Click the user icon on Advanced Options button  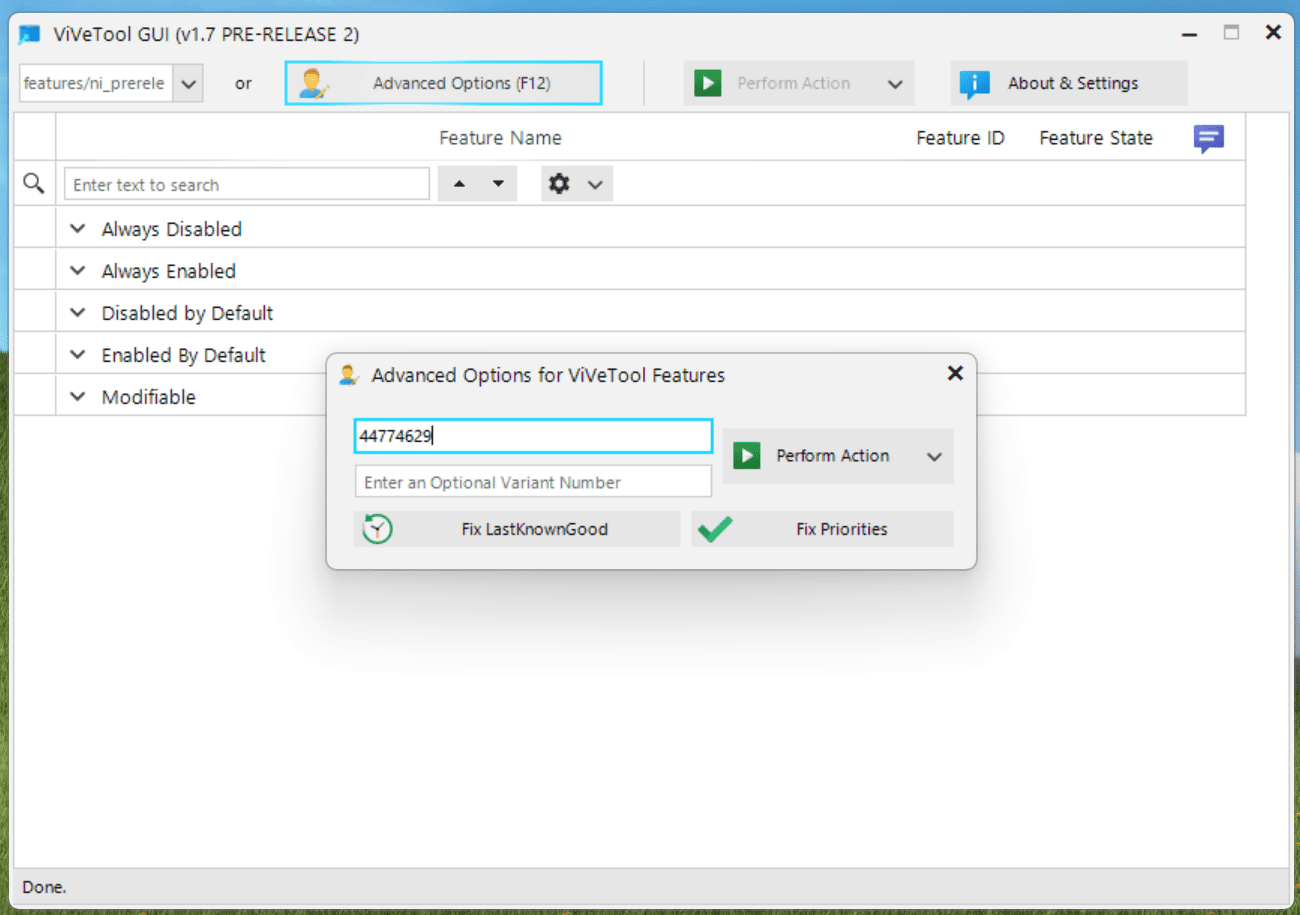click(x=314, y=84)
